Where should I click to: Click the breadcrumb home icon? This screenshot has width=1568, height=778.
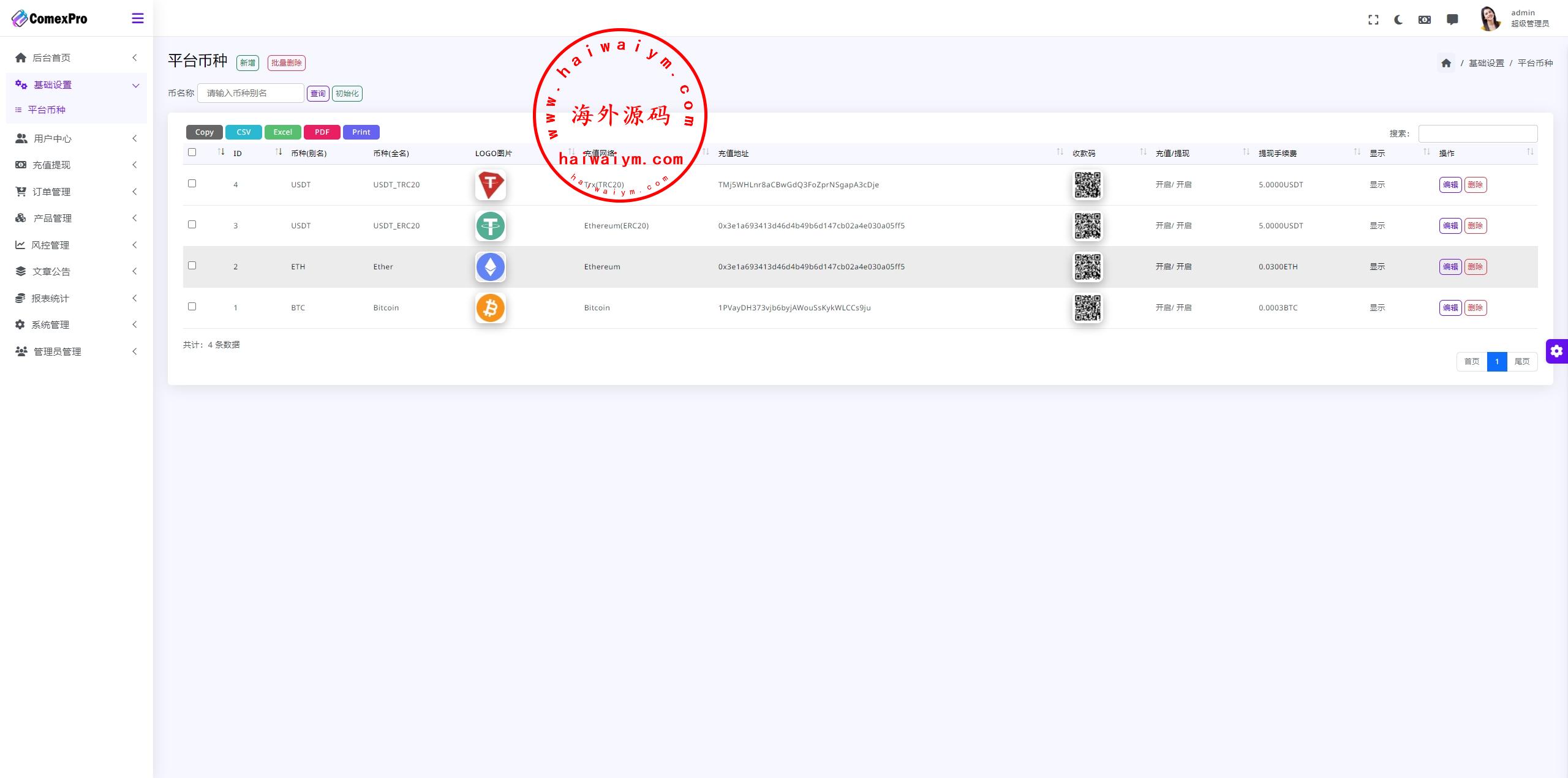pos(1446,63)
